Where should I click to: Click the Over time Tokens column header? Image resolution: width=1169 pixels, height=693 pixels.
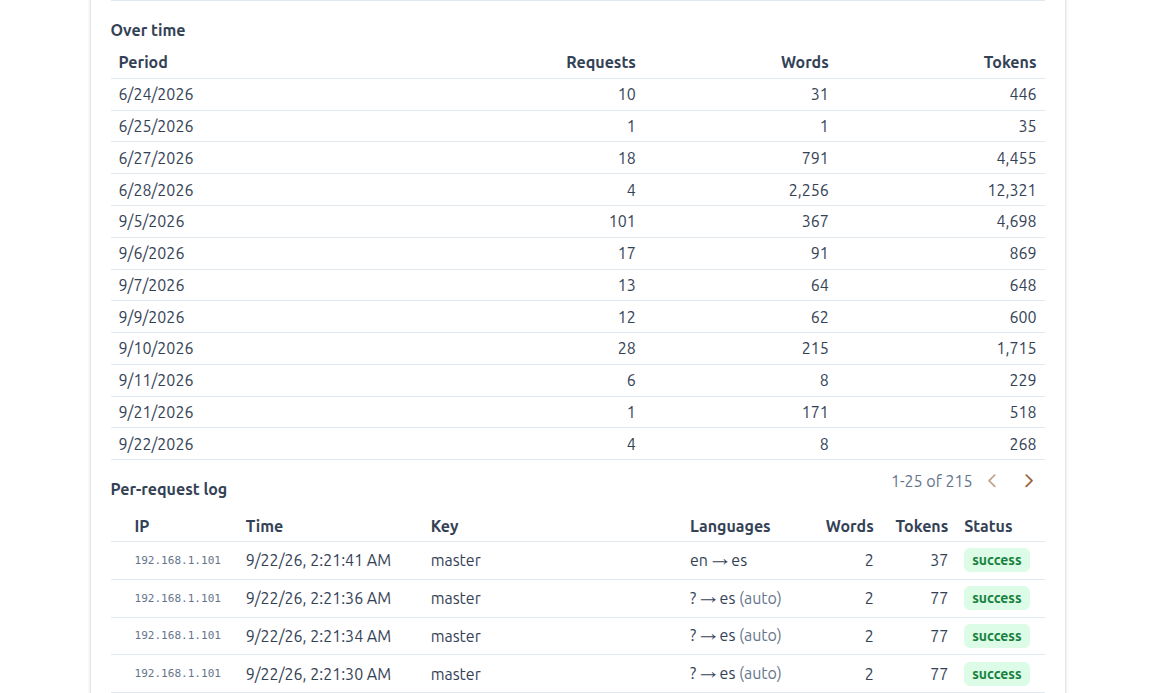[x=1009, y=63]
